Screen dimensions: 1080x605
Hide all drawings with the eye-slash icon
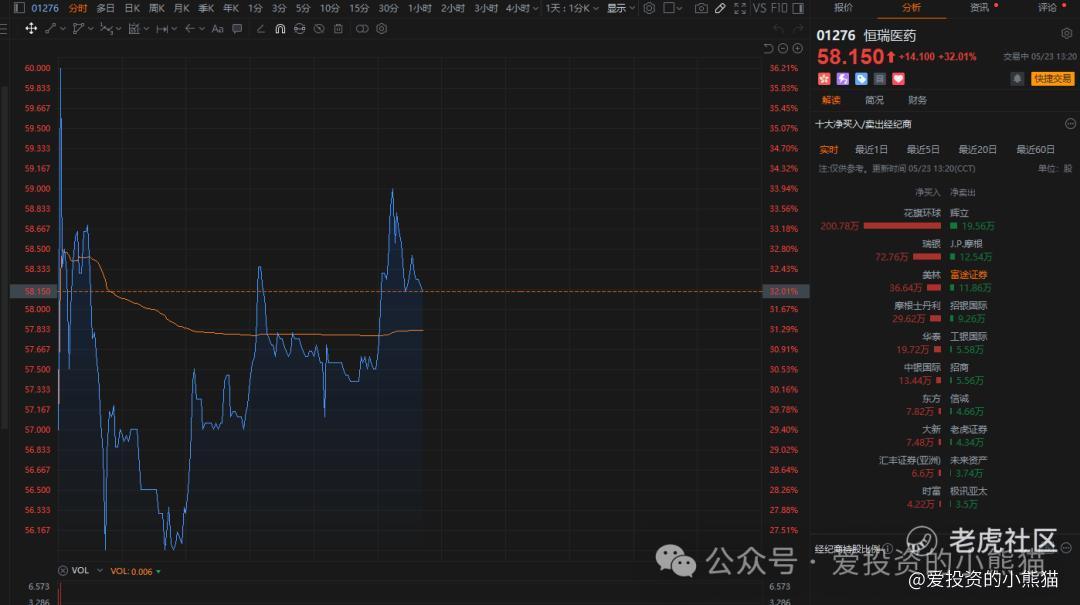click(x=319, y=29)
